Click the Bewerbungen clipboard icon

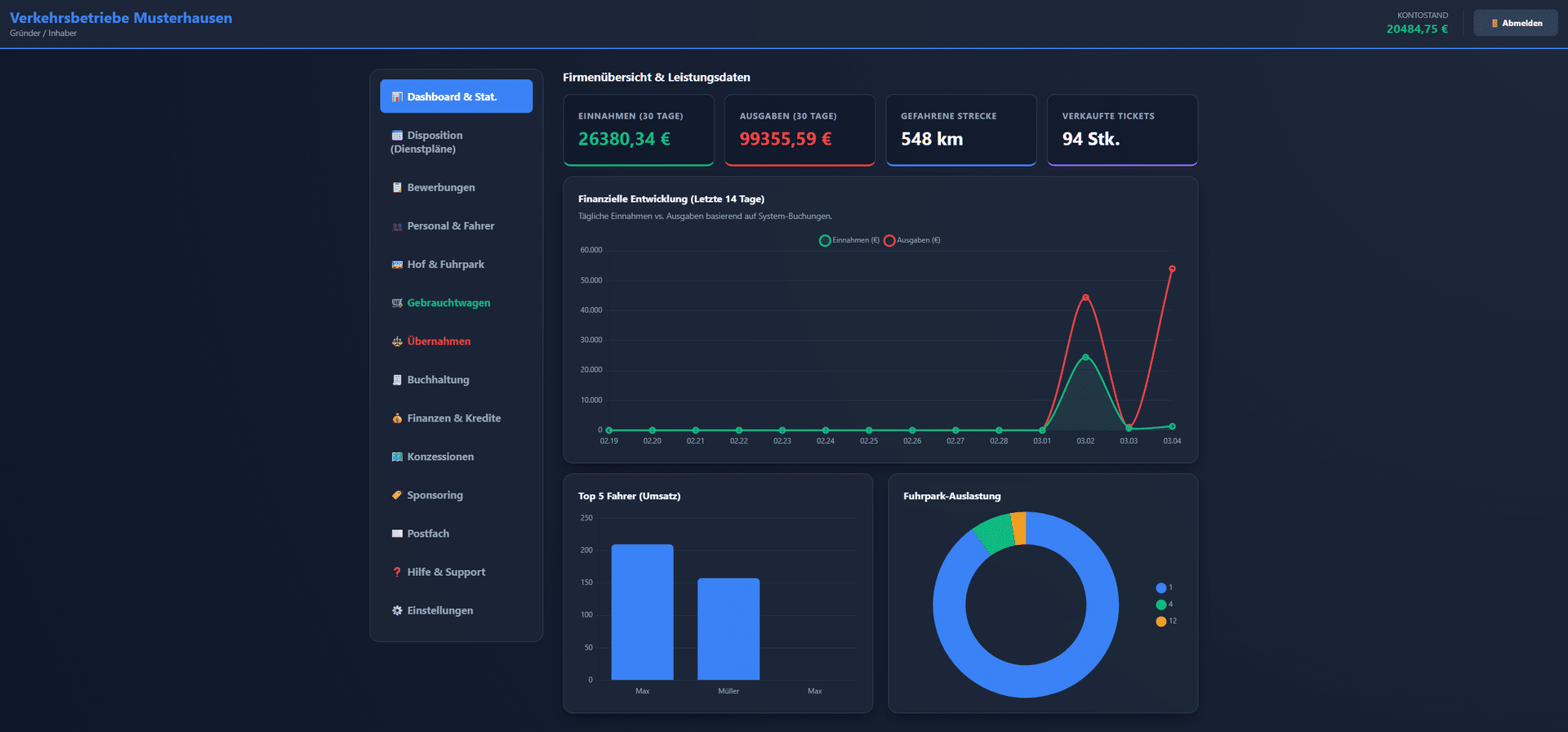[397, 188]
